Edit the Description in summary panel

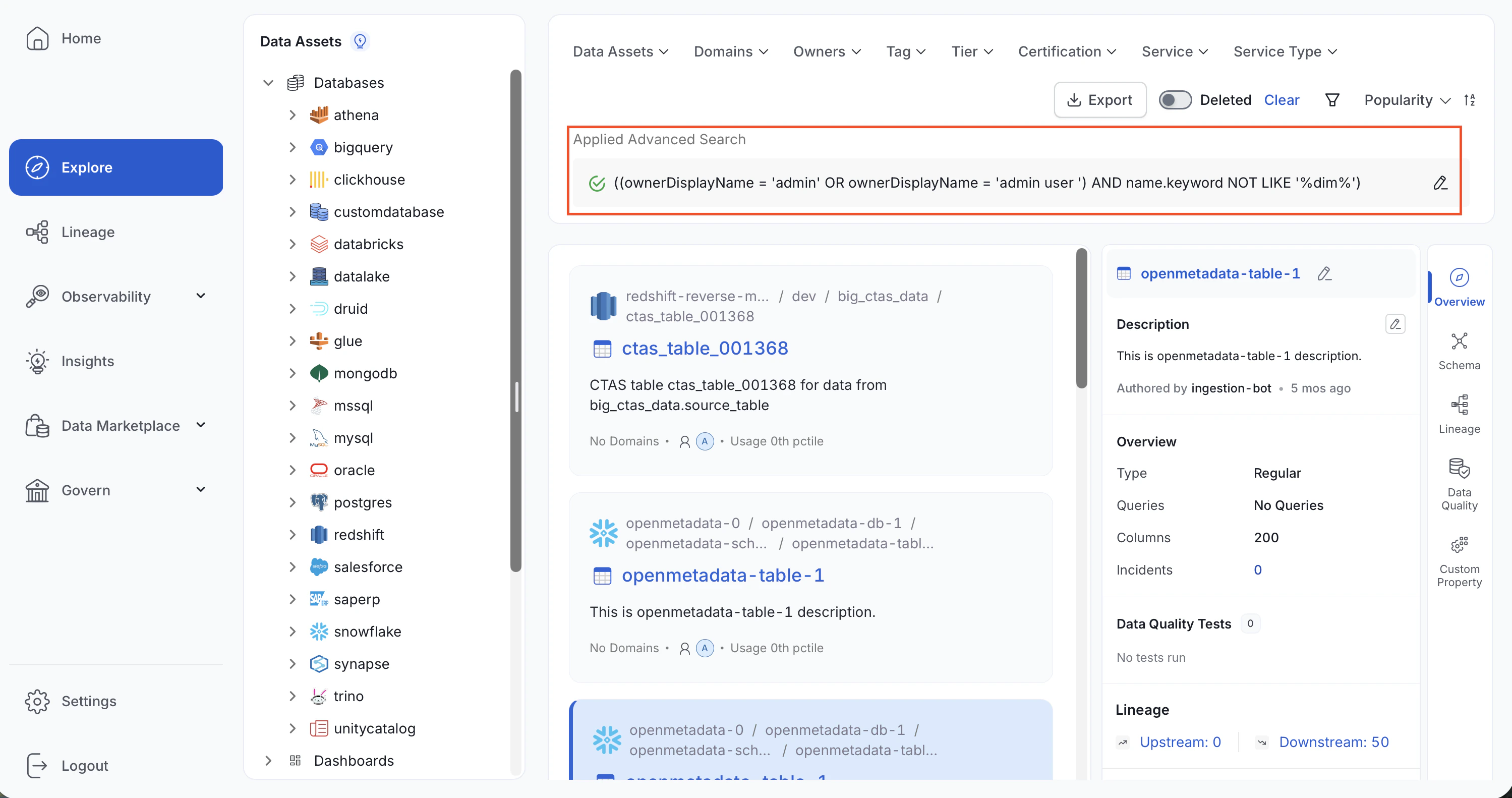coord(1394,324)
